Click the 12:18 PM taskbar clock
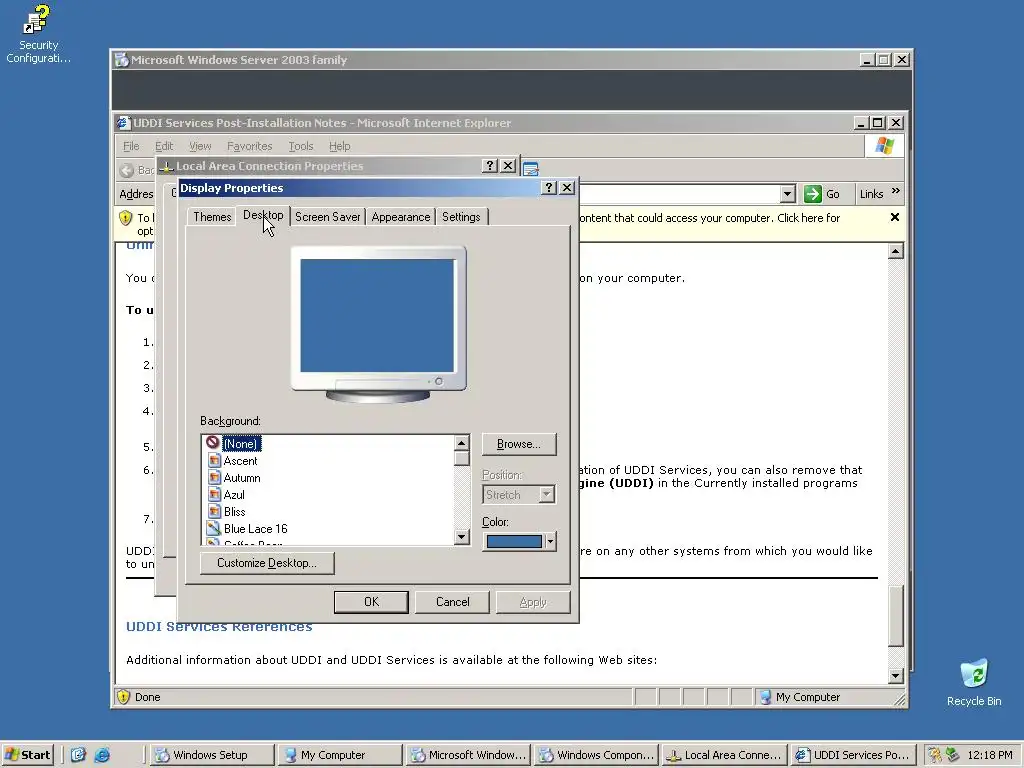Screen dimensions: 1024x768 point(989,755)
